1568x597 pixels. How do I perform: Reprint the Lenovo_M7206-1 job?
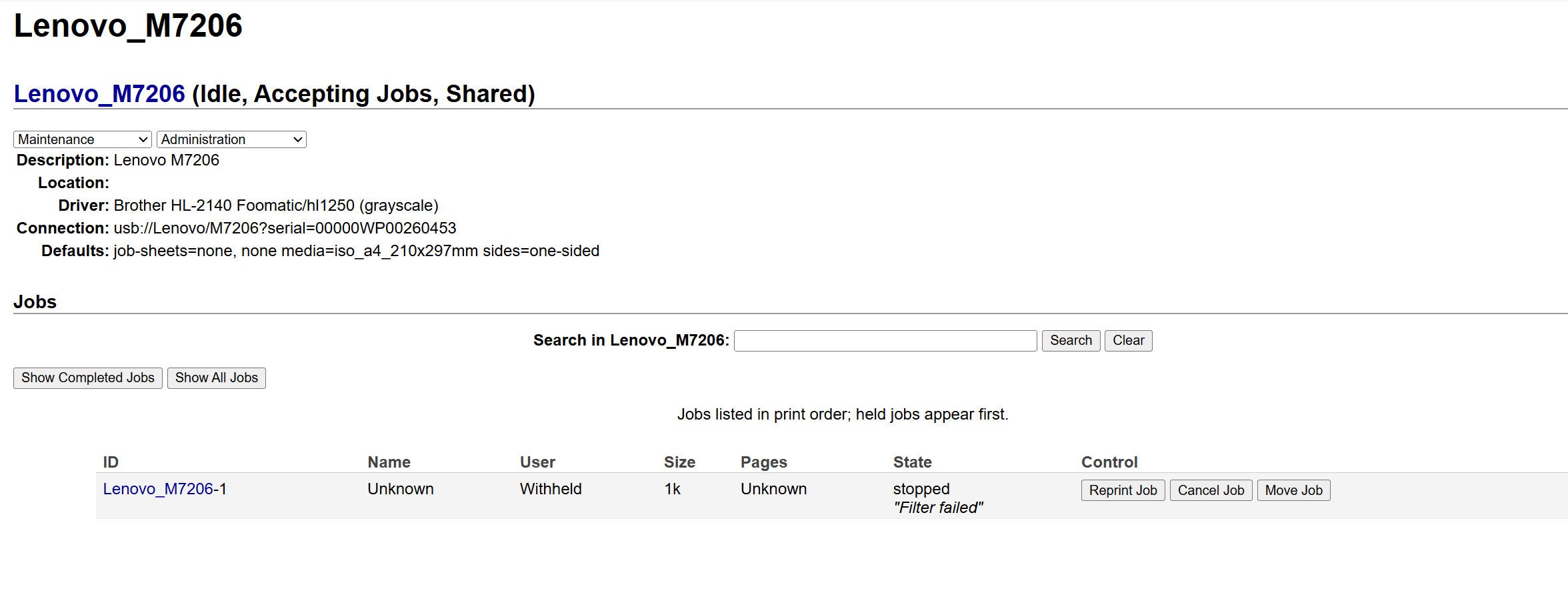point(1123,490)
